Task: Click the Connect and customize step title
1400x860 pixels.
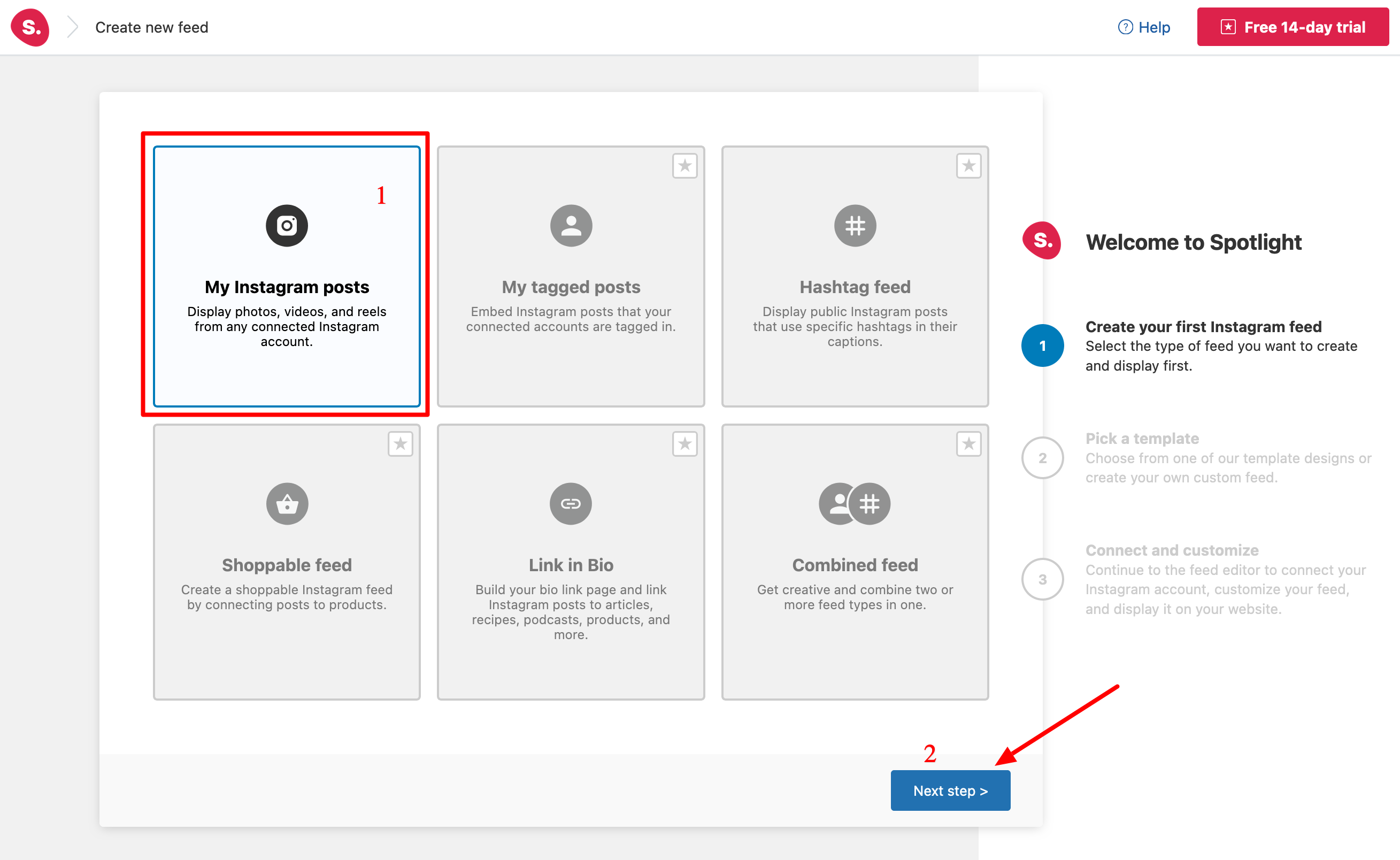Action: pos(1172,550)
